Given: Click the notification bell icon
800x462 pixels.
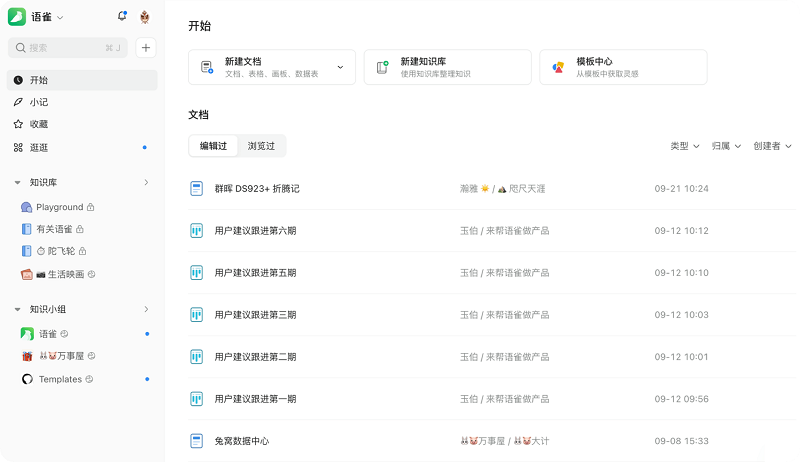Looking at the screenshot, I should pyautogui.click(x=122, y=17).
